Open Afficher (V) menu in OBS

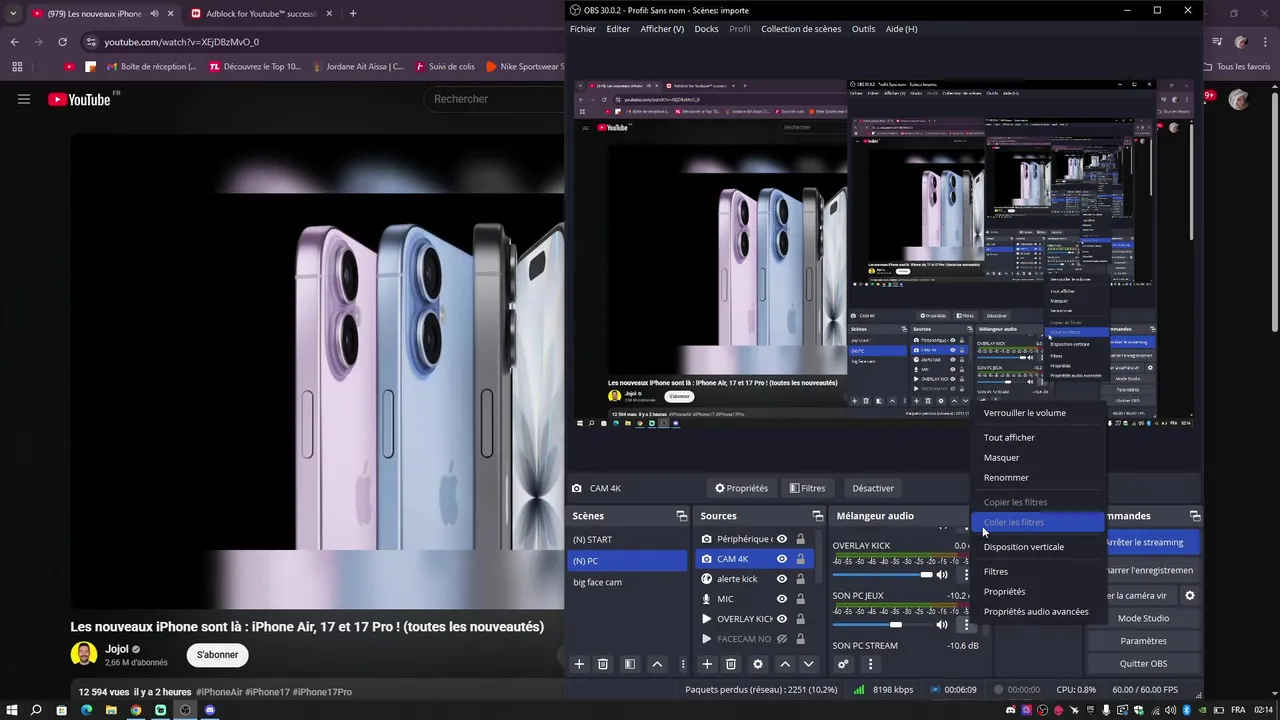(662, 29)
